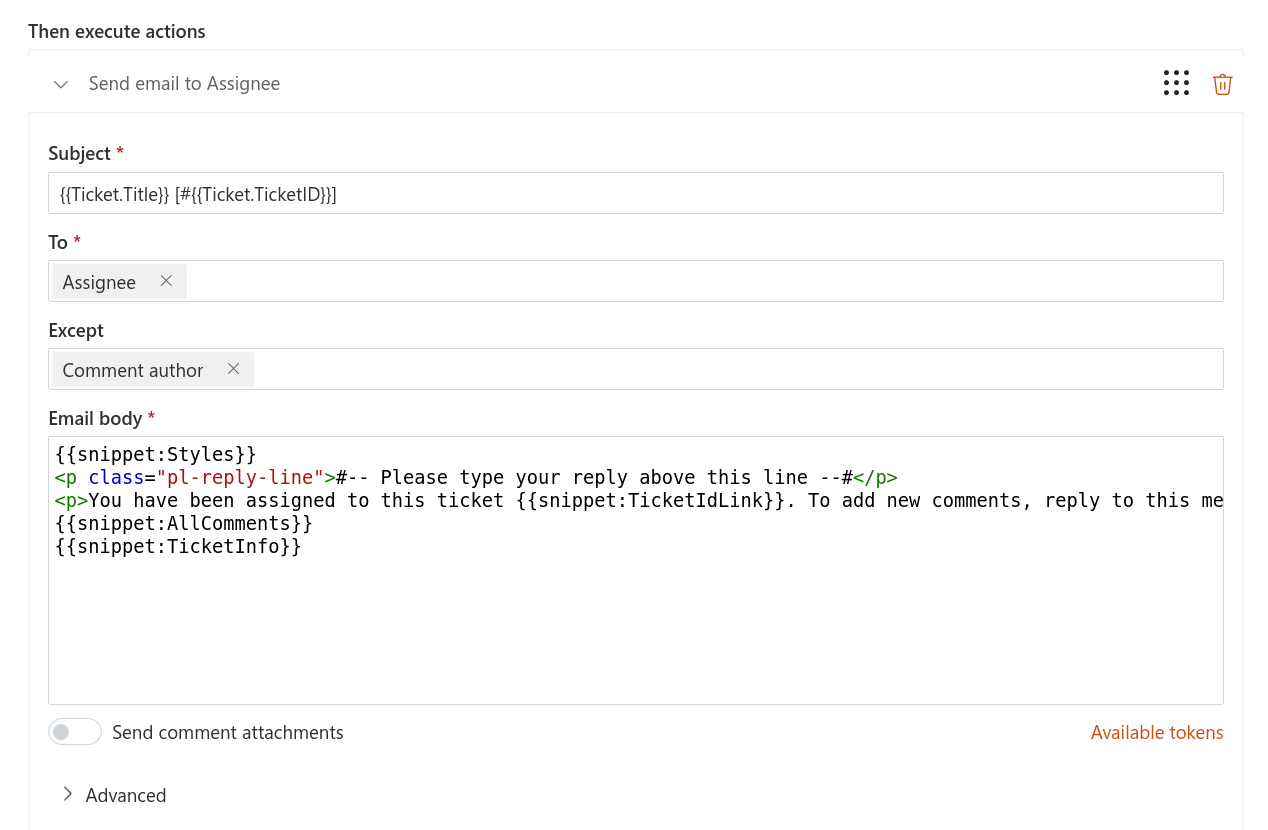Open the Available tokens link
Image resolution: width=1268 pixels, height=830 pixels.
1156,732
